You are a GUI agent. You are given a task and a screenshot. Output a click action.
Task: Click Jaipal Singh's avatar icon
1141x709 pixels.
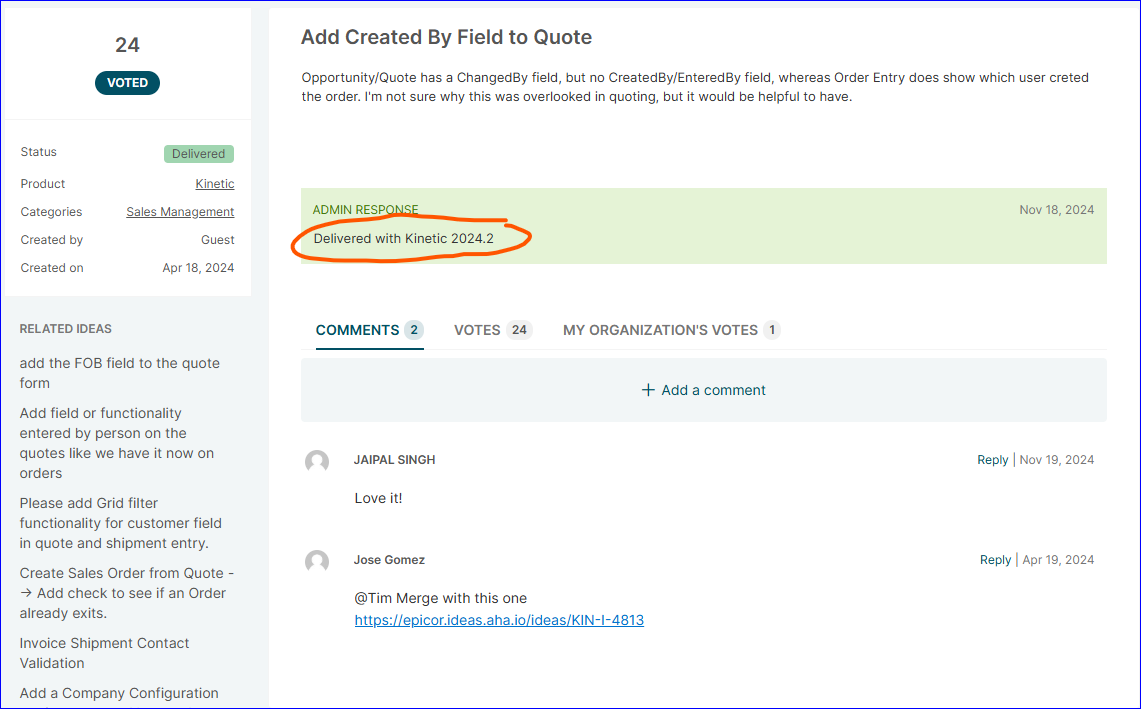tap(317, 462)
